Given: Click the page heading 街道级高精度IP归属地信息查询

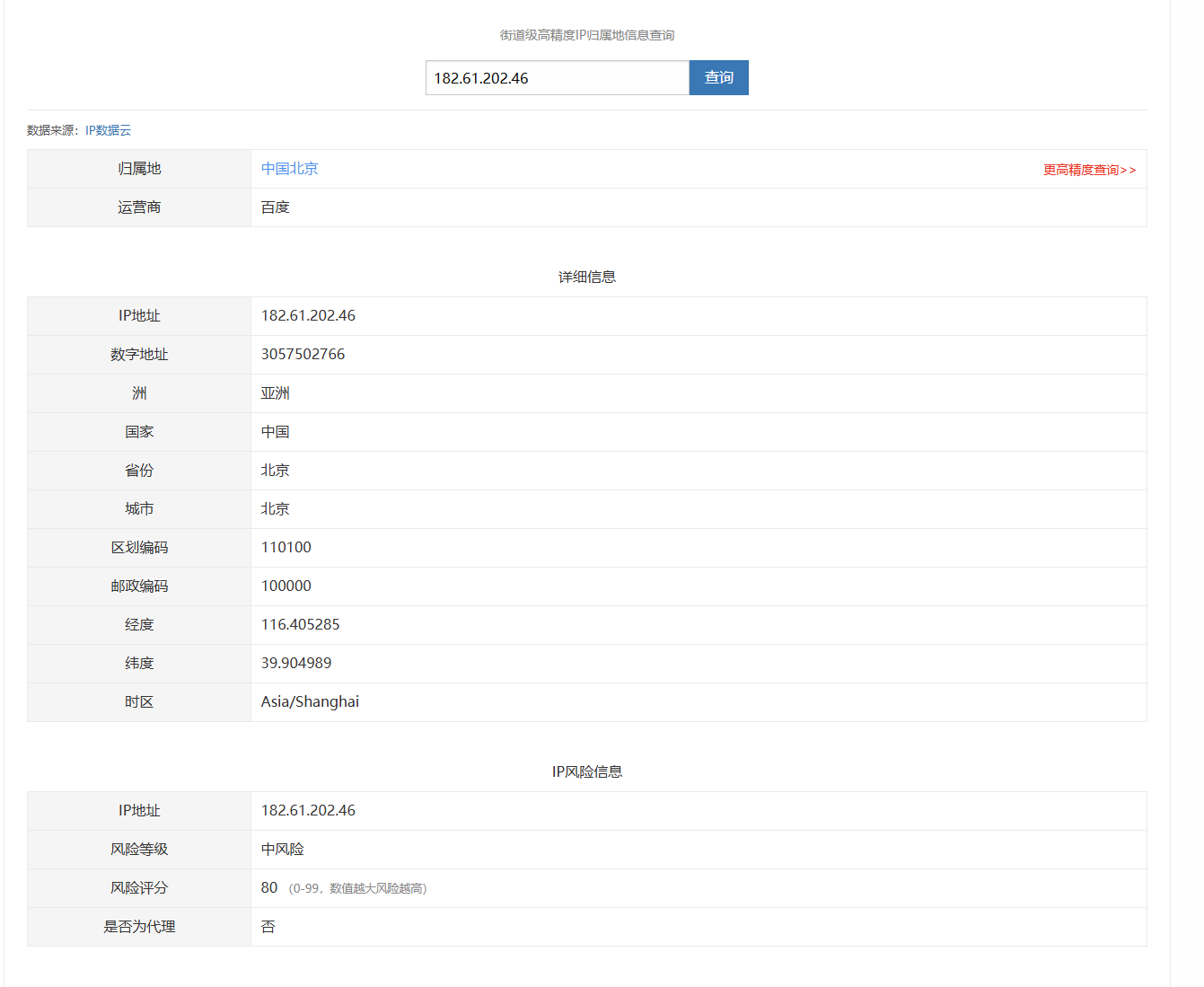Looking at the screenshot, I should (x=587, y=35).
